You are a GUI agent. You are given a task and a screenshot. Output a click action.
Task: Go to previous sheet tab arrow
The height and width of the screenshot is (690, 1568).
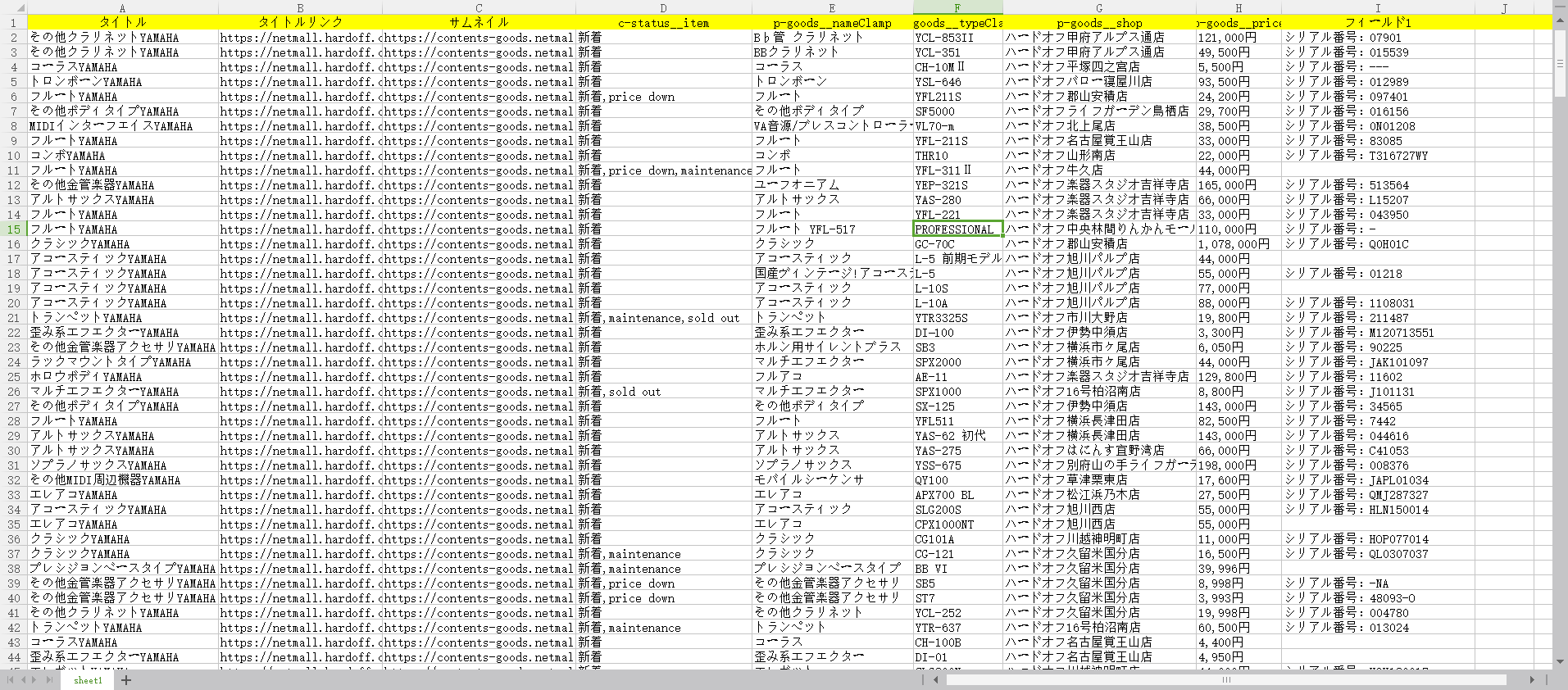25,680
